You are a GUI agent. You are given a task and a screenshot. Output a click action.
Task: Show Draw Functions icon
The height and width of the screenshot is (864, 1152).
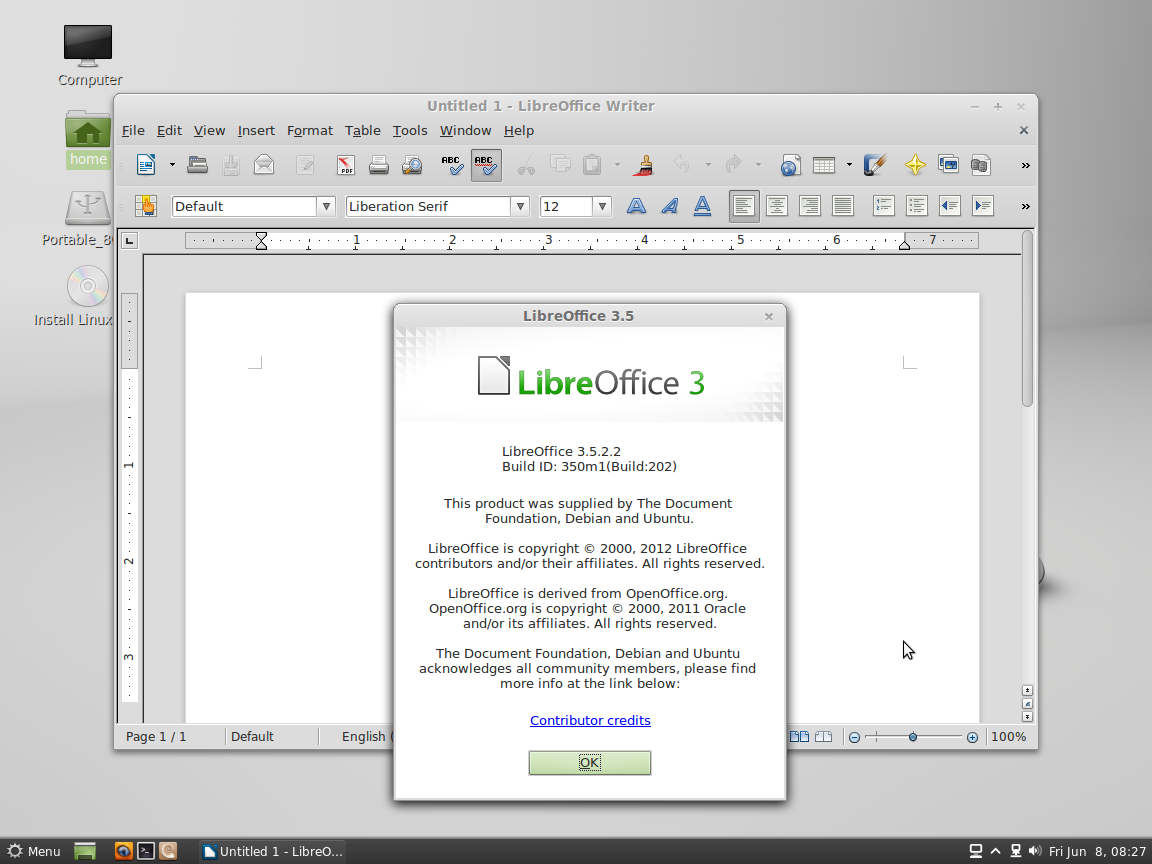click(x=874, y=165)
